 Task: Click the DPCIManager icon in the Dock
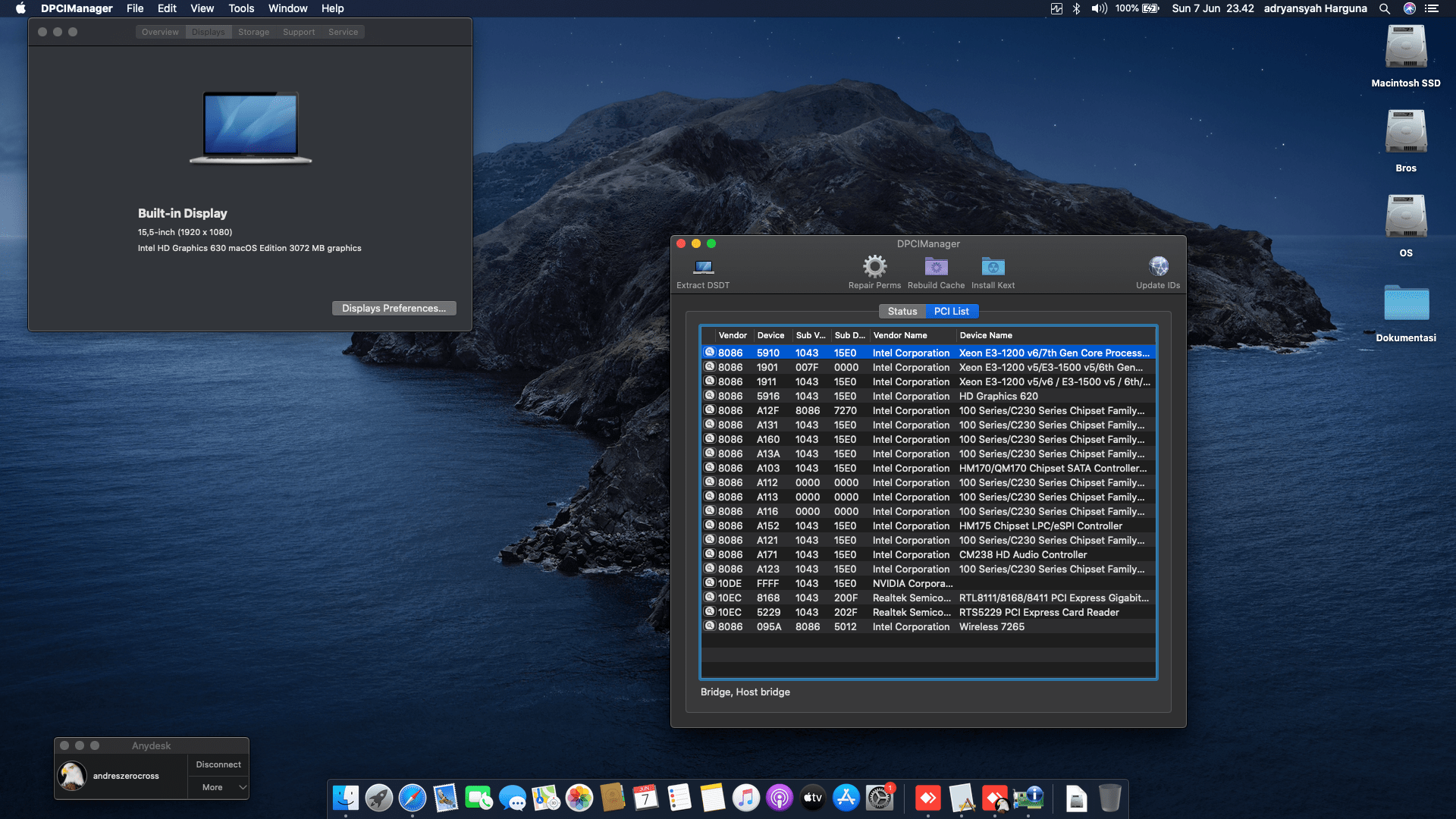tap(1028, 798)
